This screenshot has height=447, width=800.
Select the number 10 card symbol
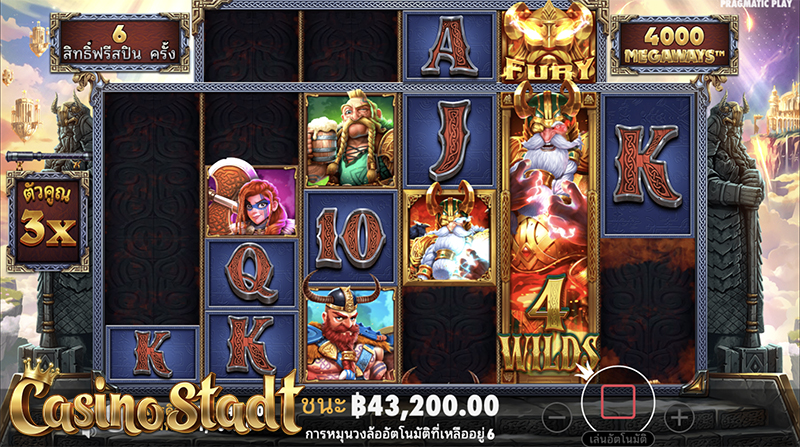tap(350, 237)
